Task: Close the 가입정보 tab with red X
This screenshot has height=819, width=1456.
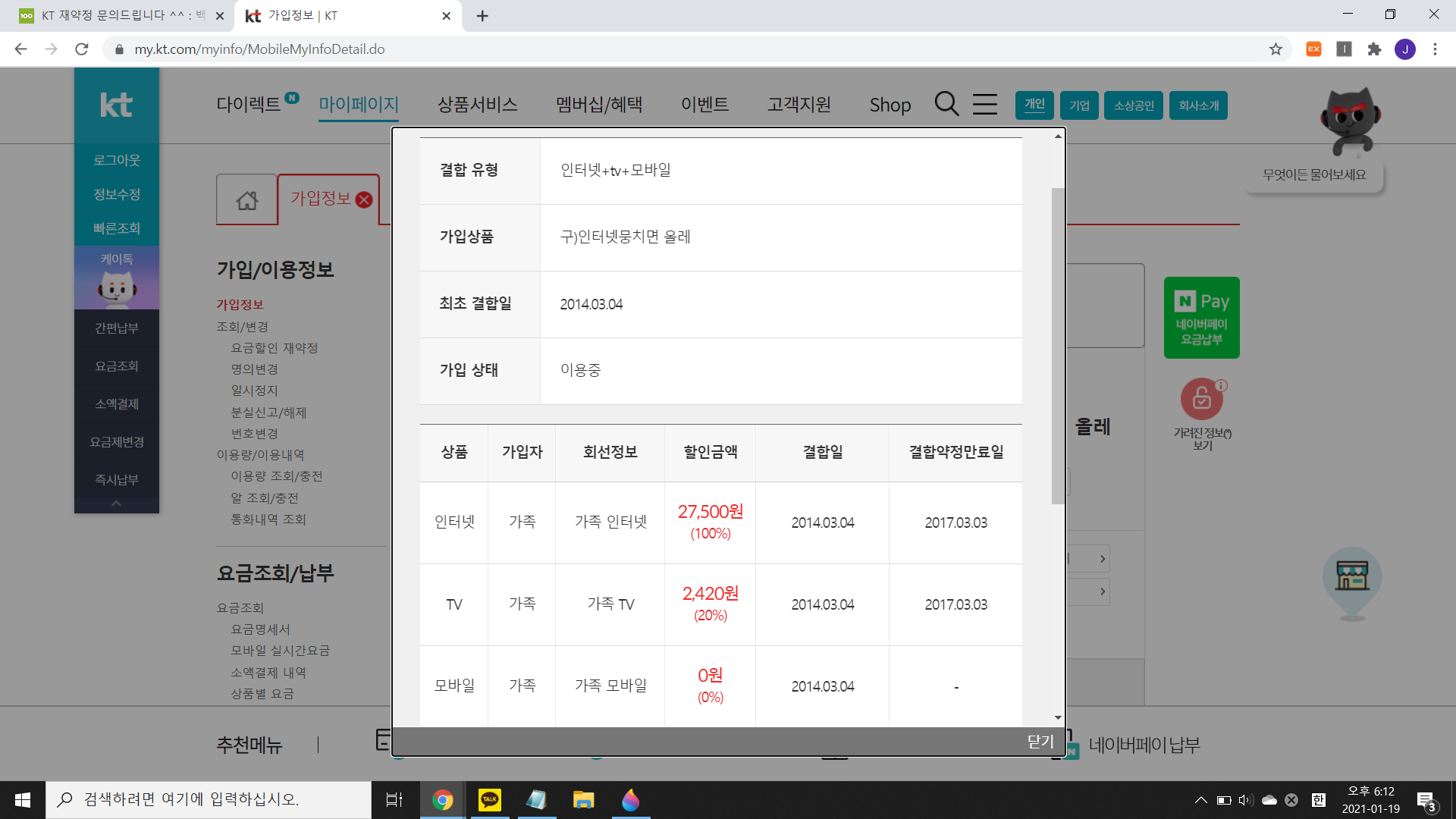Action: pos(364,199)
